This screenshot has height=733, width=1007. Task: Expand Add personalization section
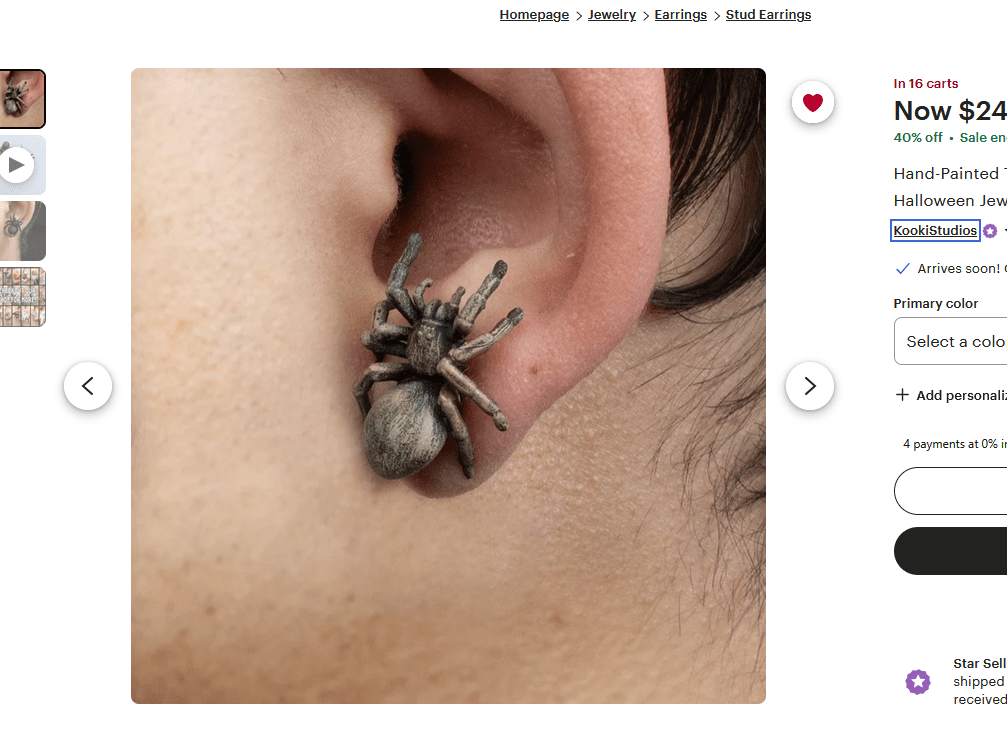952,395
